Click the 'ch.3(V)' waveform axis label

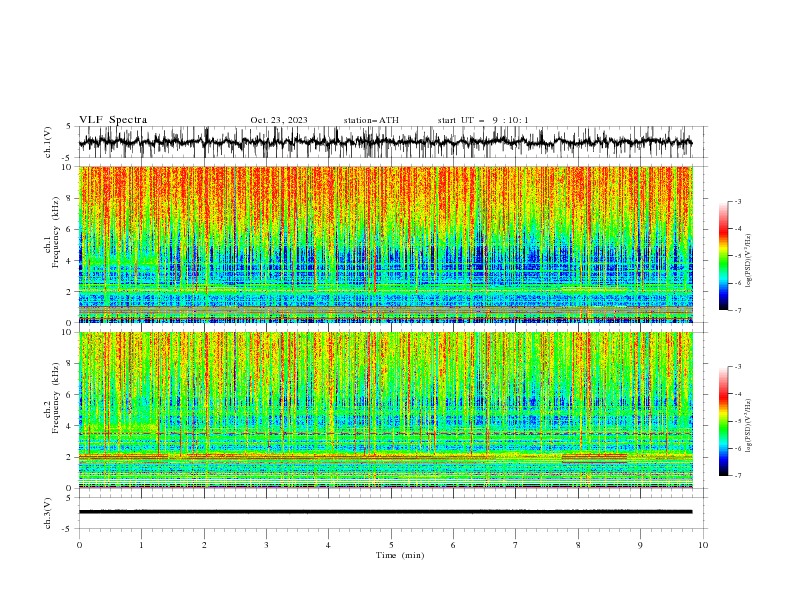48,513
